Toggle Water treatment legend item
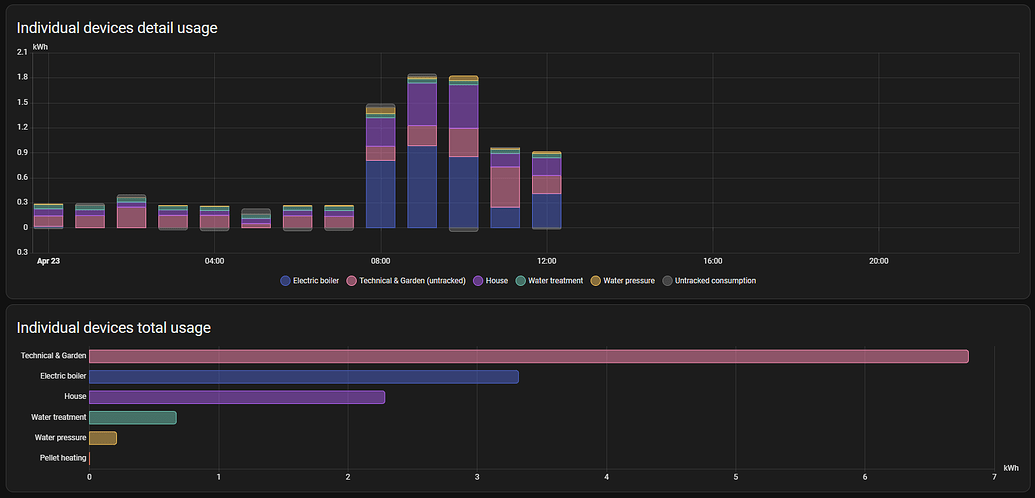The width and height of the screenshot is (1035, 498). tap(549, 281)
